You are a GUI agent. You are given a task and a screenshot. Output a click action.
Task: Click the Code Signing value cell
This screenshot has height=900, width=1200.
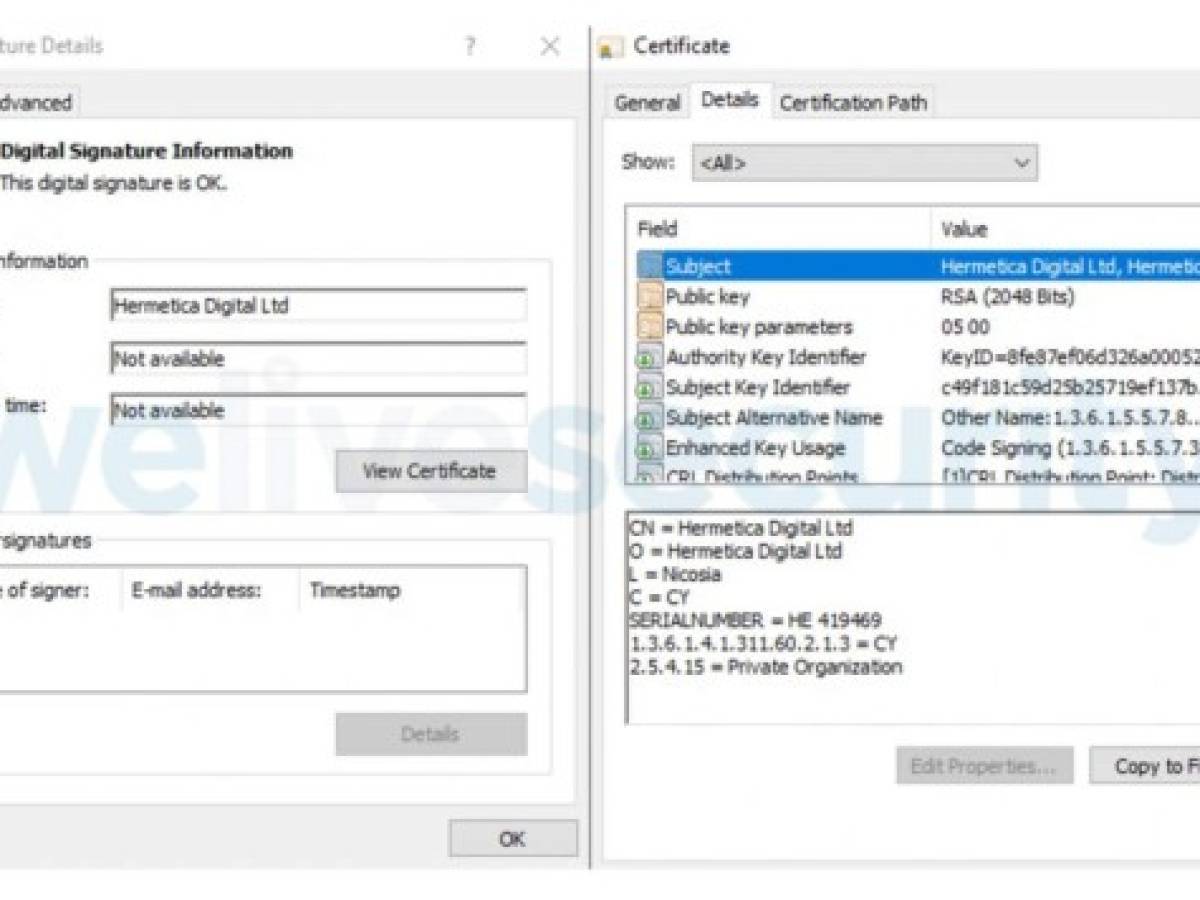(1070, 447)
